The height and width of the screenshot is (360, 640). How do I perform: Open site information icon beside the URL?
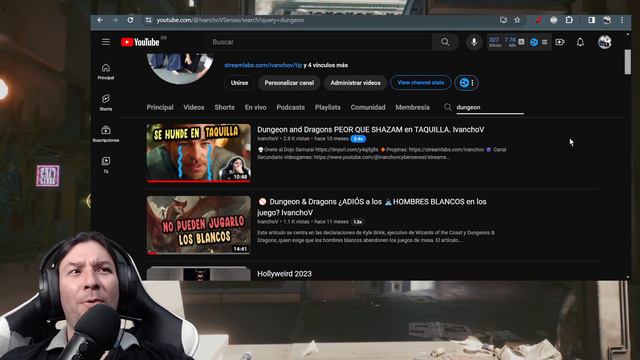pos(148,20)
